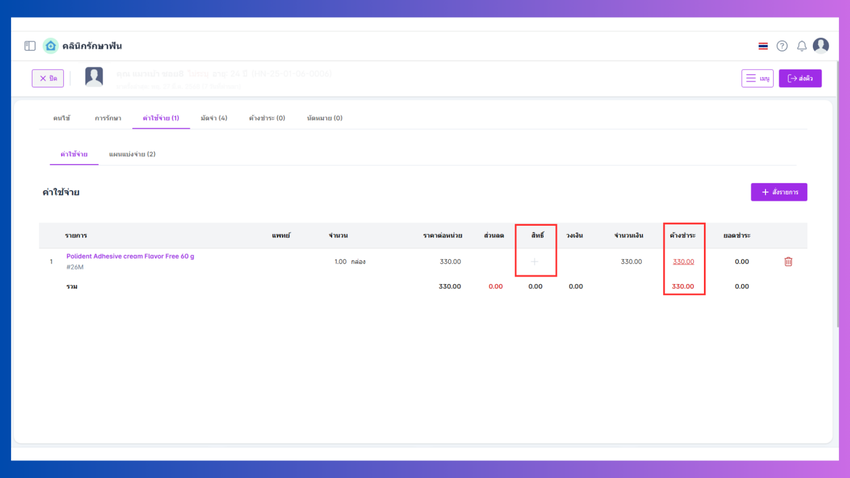Switch to the มัดจำ (4) tab
850x478 pixels.
point(214,118)
